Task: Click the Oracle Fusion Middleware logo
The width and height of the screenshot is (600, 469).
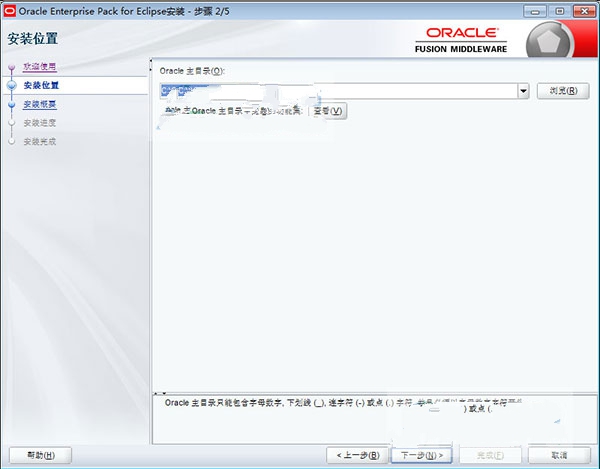Action: 461,40
